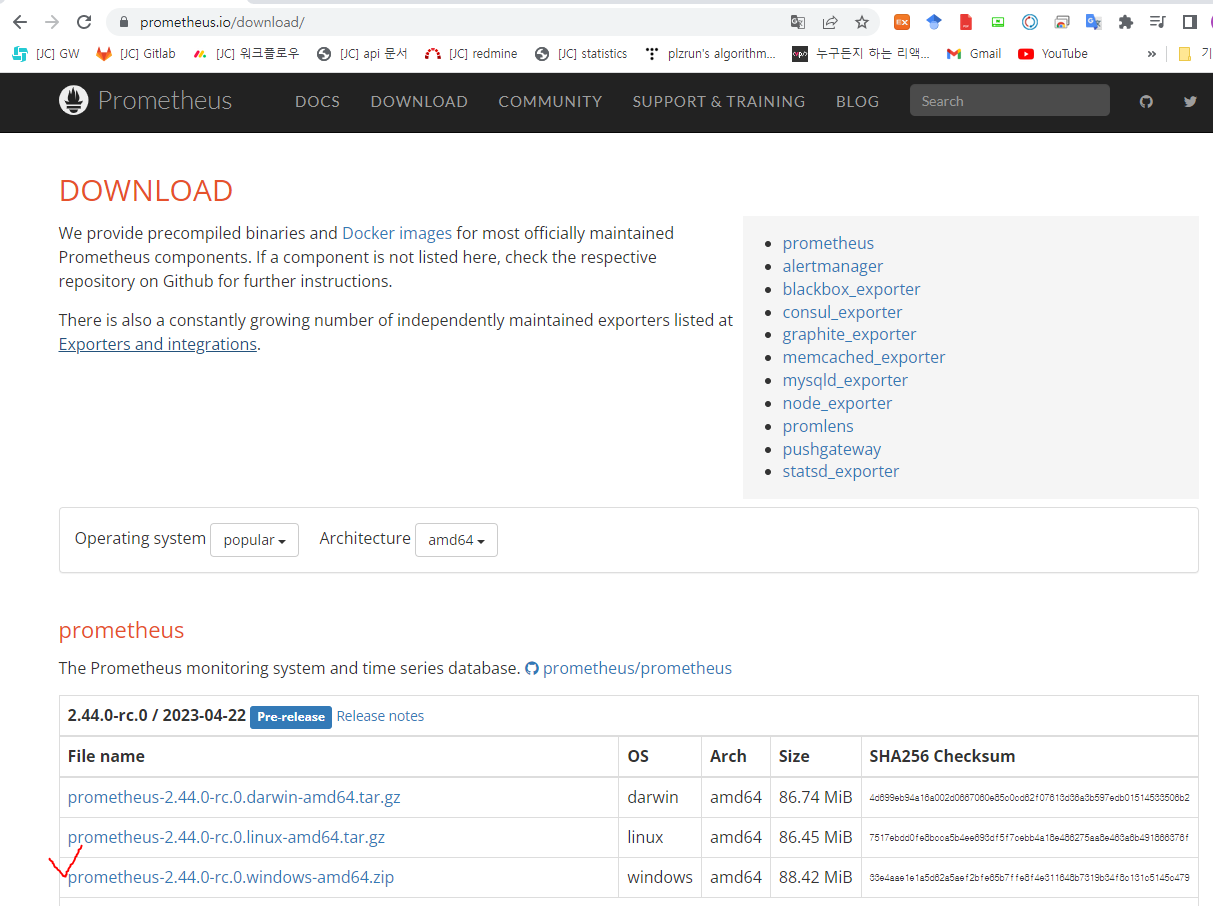Download prometheus-2.44.0-rc.0.darwin-amd64.tar.gz

coord(234,797)
